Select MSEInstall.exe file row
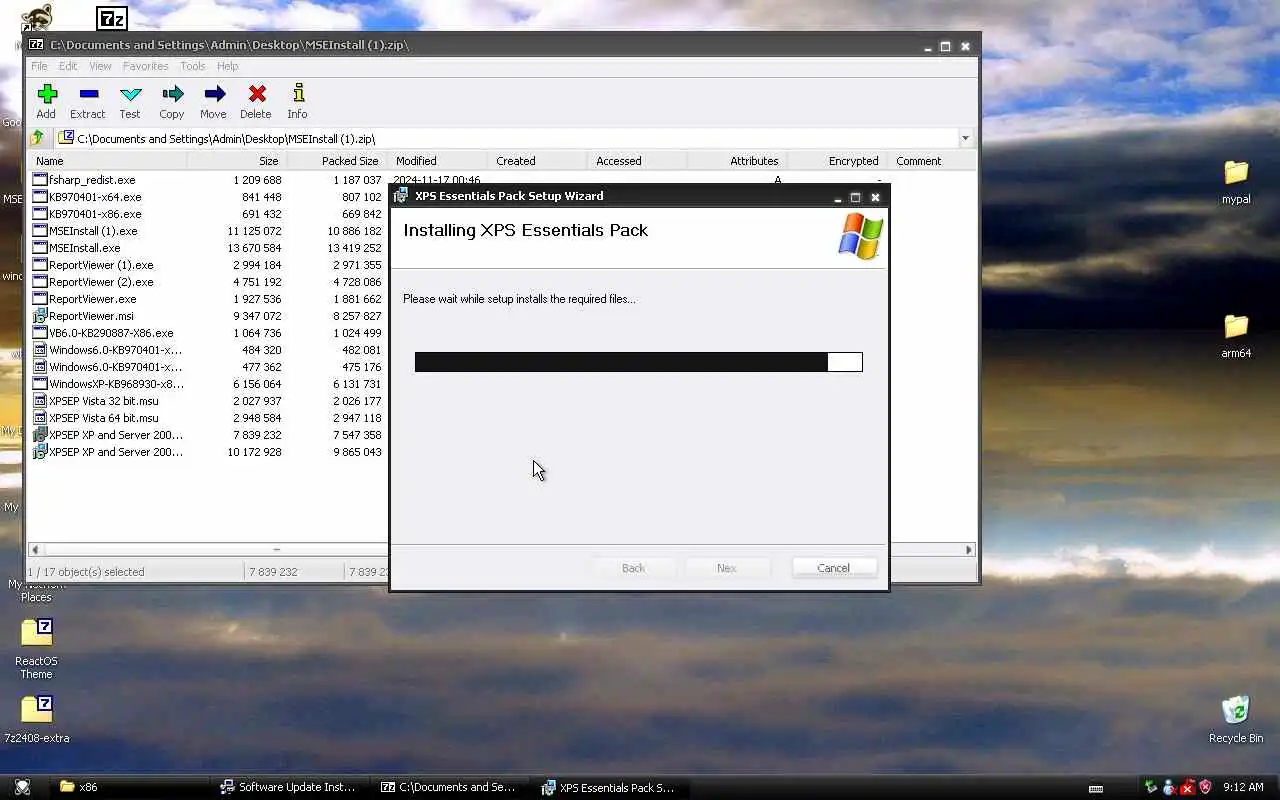This screenshot has height=800, width=1280. (84, 248)
